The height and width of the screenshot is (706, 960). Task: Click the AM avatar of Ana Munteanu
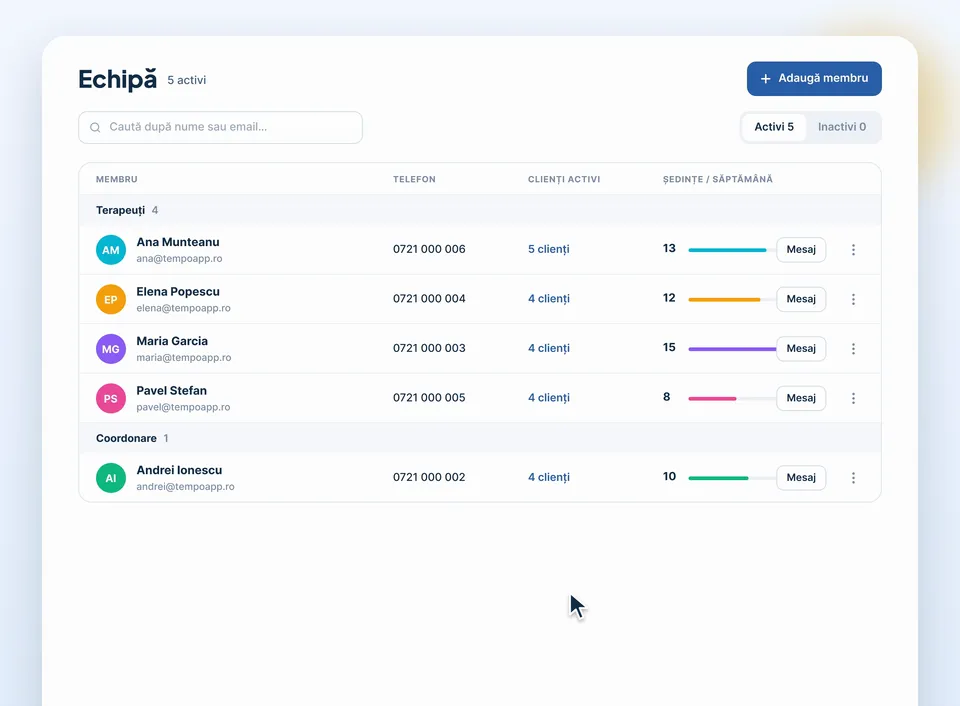pyautogui.click(x=111, y=250)
